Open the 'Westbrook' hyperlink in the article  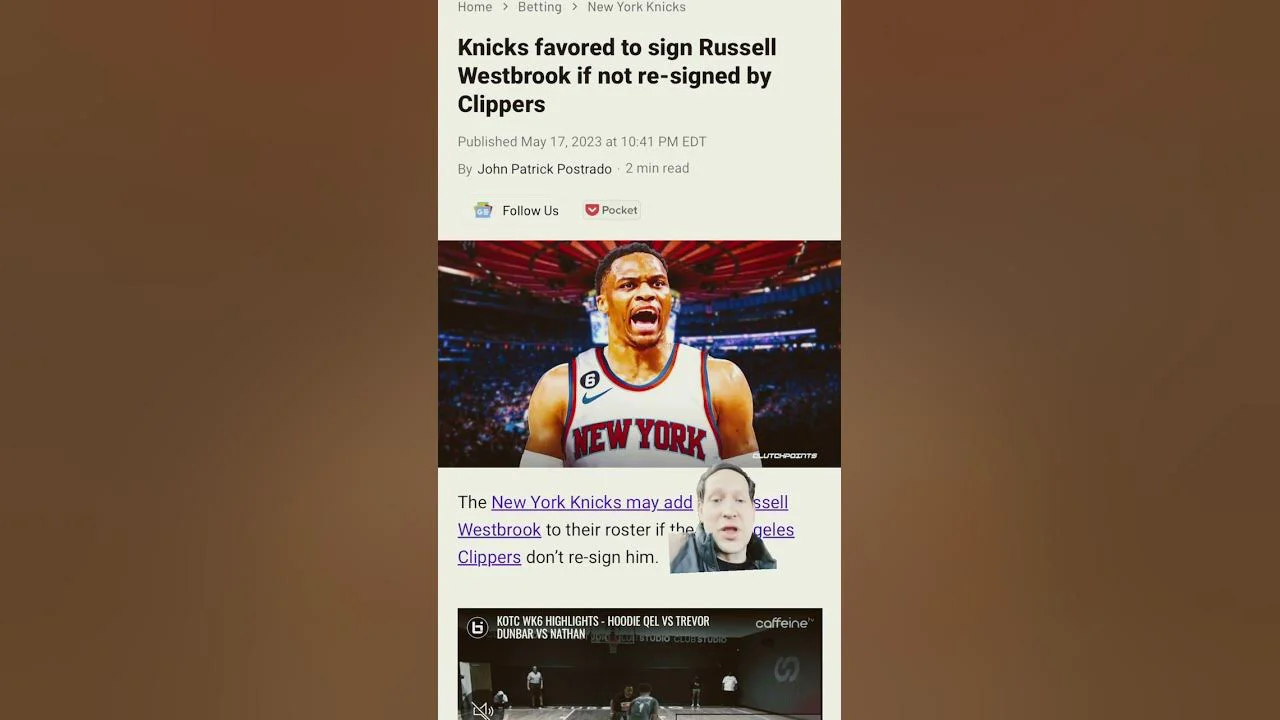(499, 530)
